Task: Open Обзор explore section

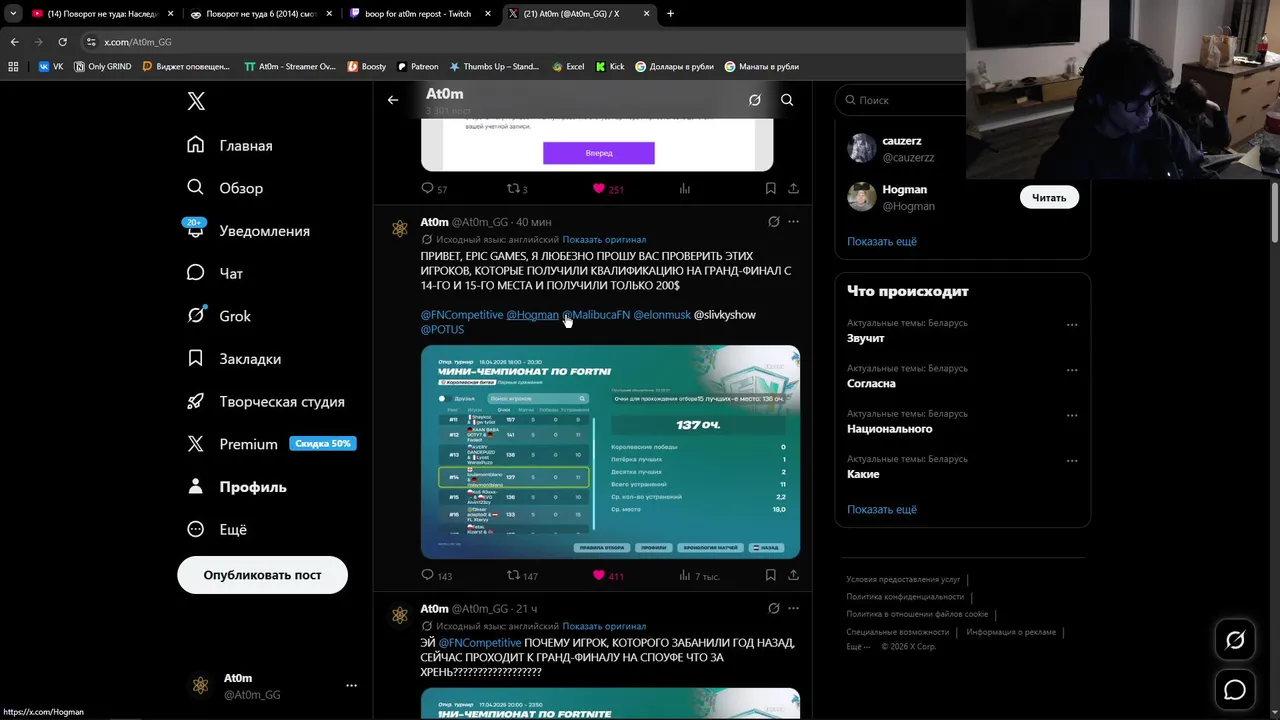Action: tap(225, 188)
